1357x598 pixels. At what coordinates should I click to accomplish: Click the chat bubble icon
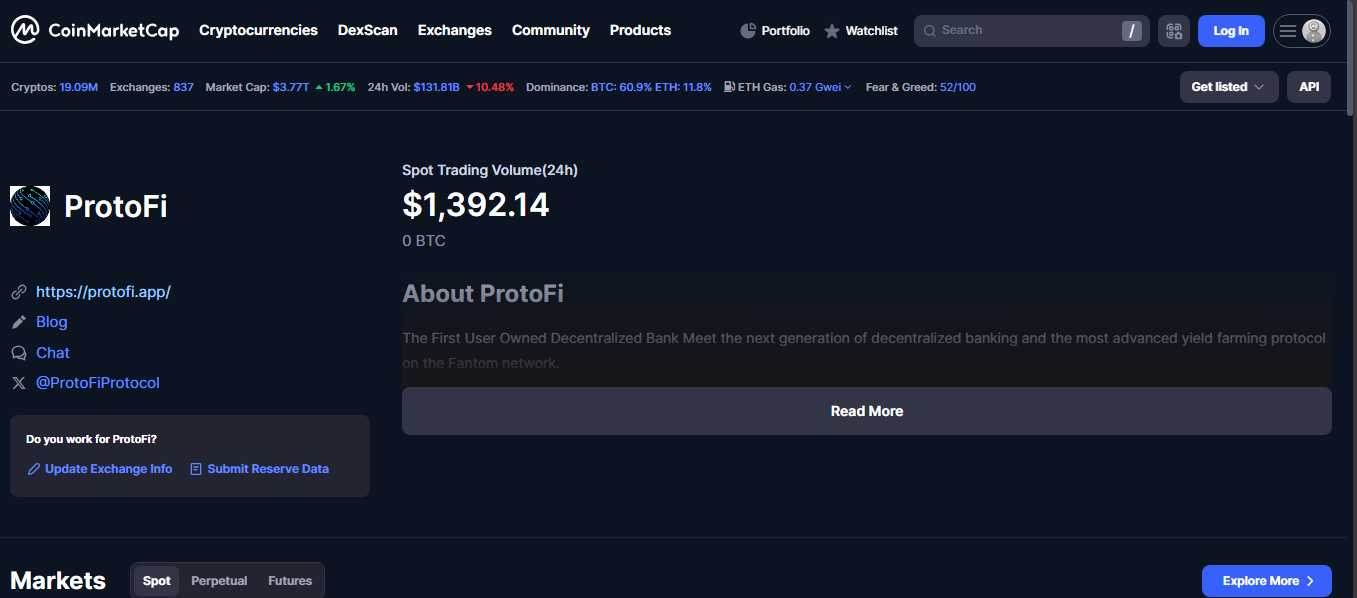coord(18,353)
